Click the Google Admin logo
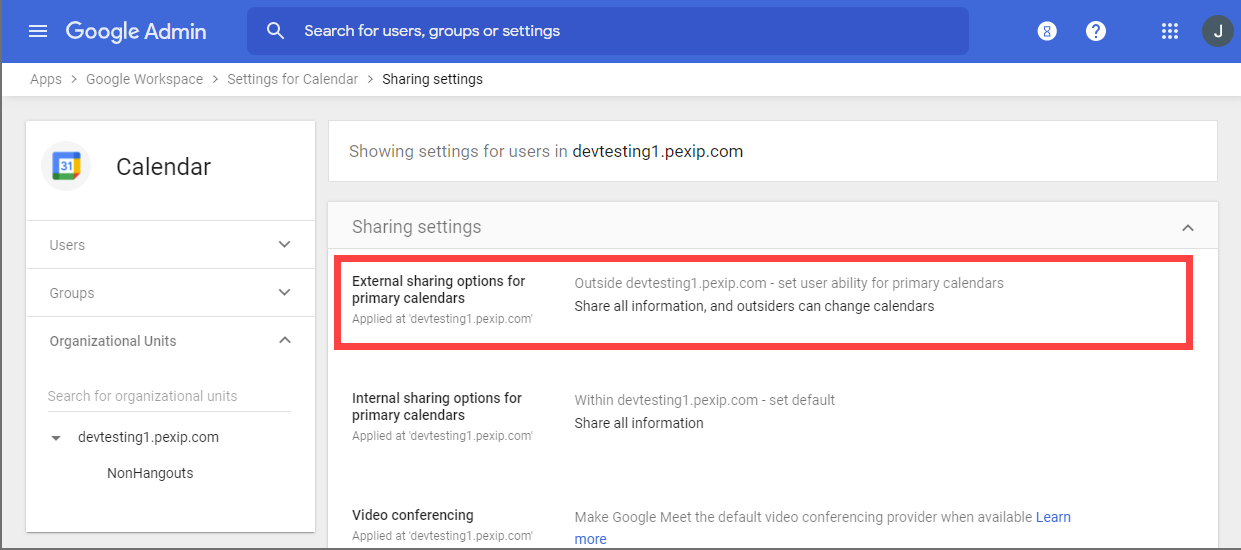The width and height of the screenshot is (1241, 550). point(136,31)
